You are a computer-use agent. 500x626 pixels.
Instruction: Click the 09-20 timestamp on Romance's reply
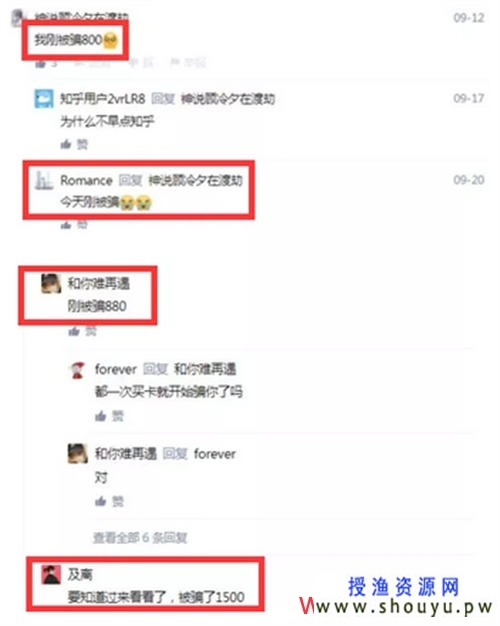tap(469, 180)
